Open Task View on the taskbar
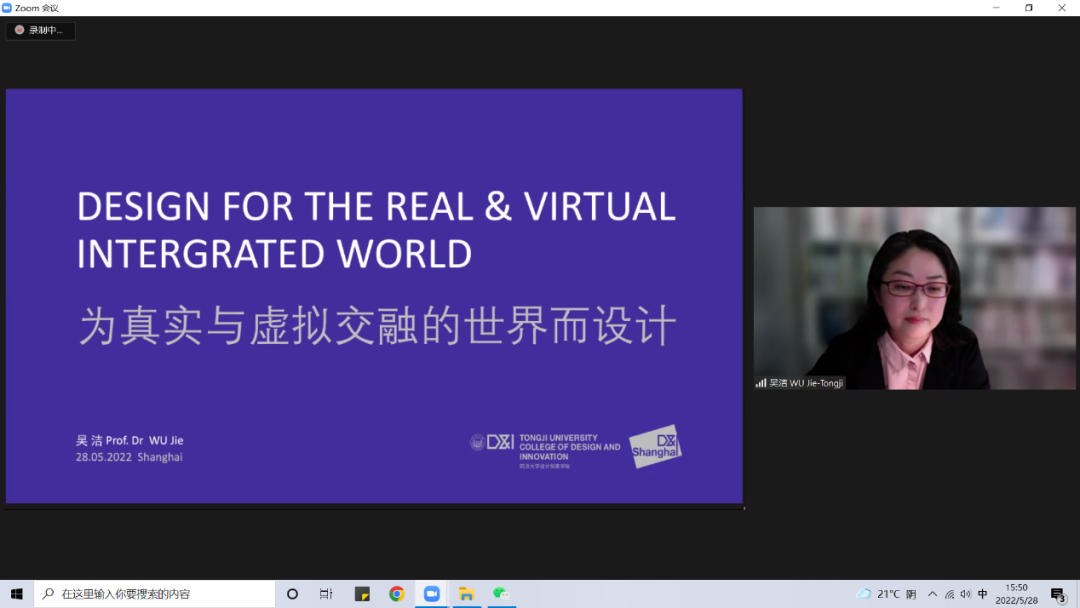1080x608 pixels. coord(326,594)
